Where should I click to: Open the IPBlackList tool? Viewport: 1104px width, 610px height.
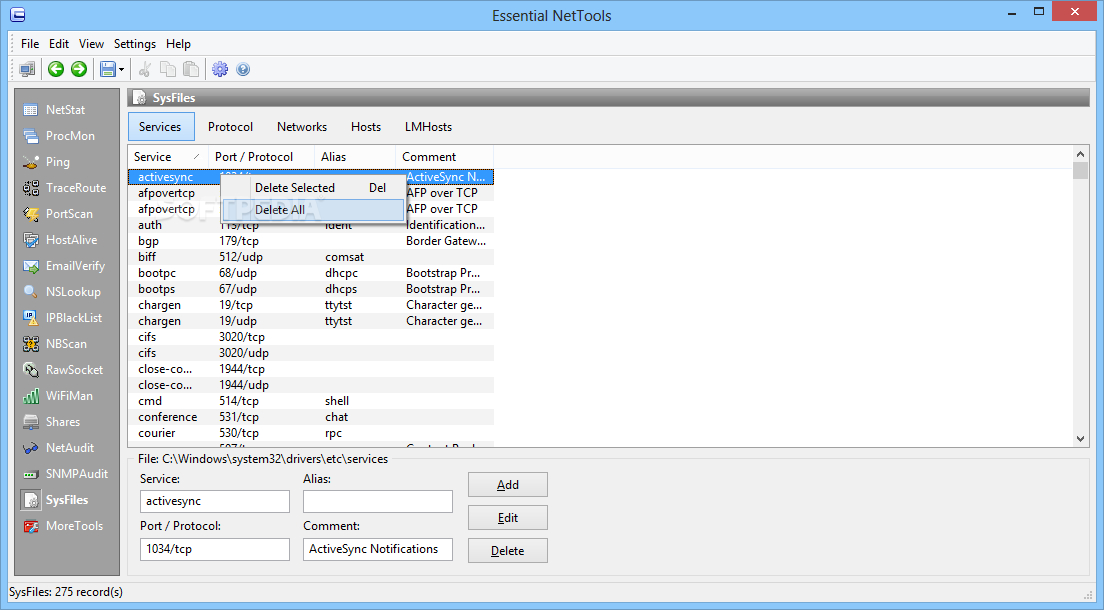pos(65,318)
